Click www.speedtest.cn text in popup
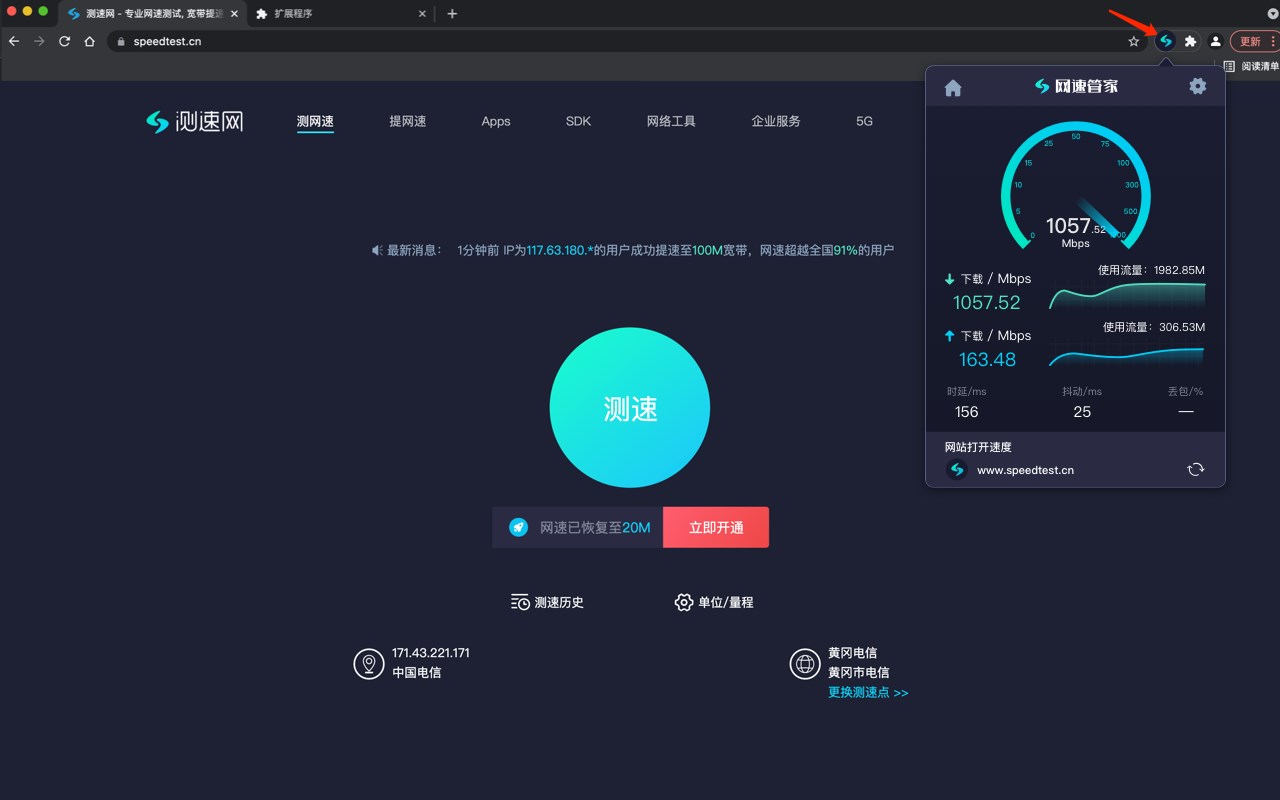Screen dimensions: 1280x800 [1025, 470]
